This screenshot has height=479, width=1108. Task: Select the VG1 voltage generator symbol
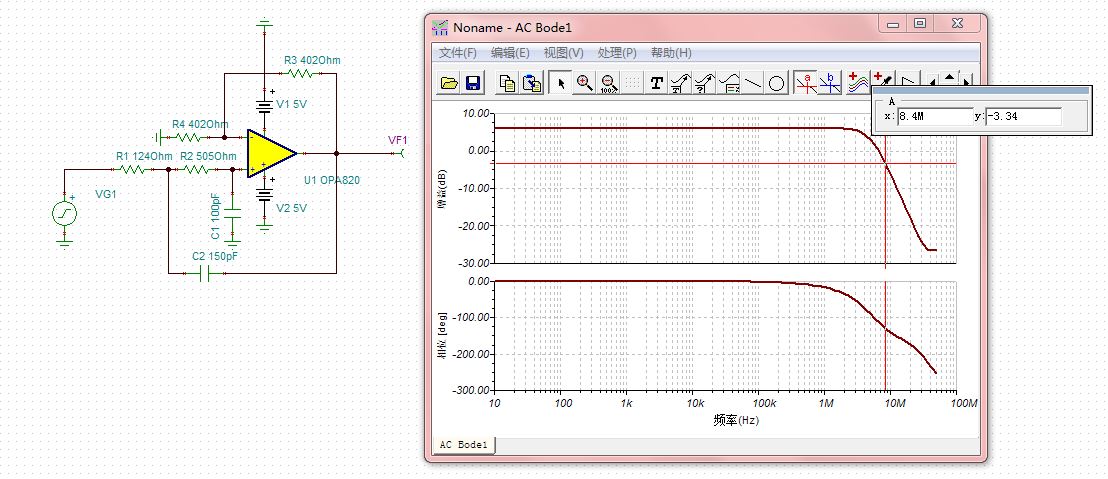64,213
